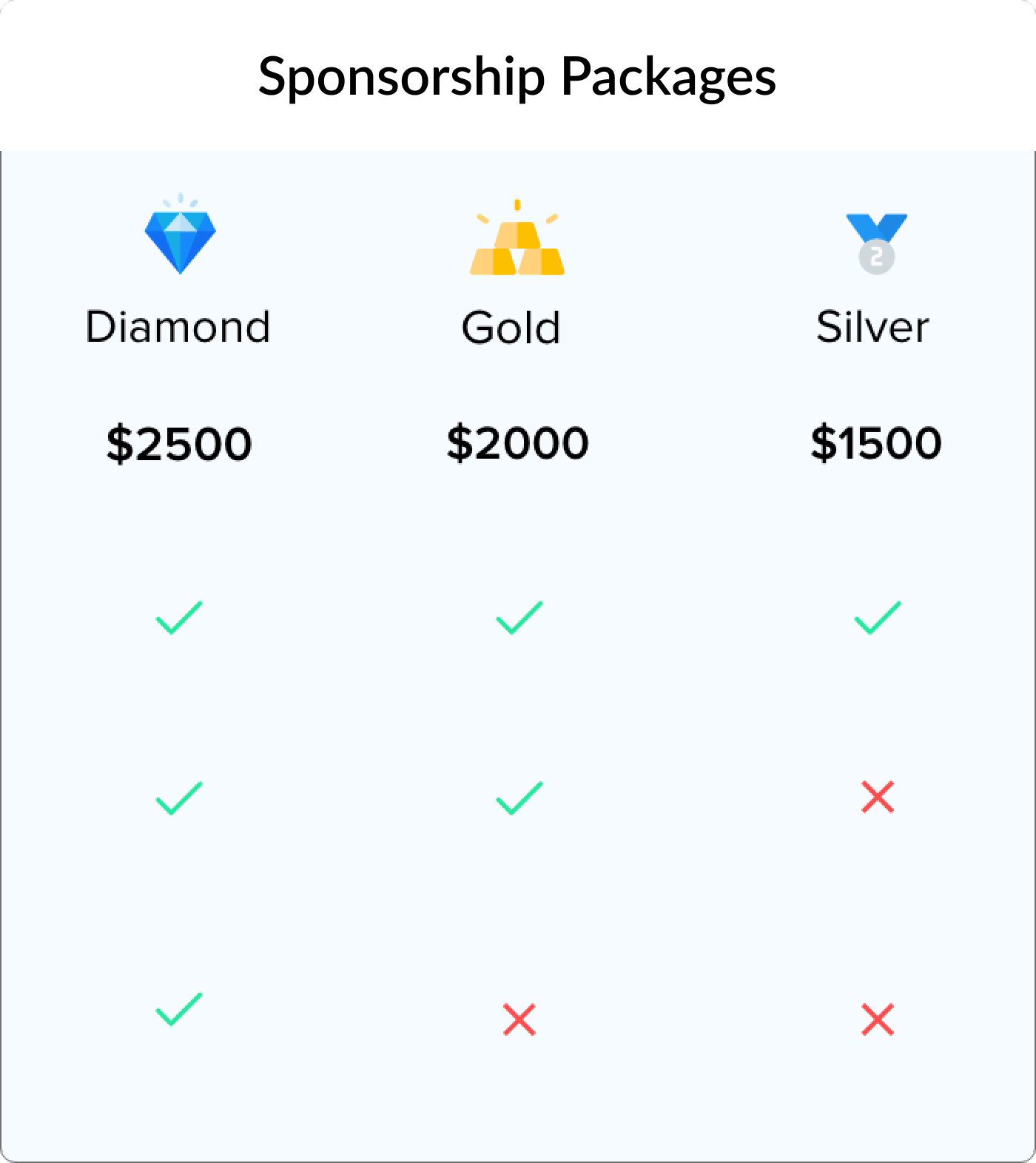
Task: Click the Silver medal icon
Action: point(877,243)
